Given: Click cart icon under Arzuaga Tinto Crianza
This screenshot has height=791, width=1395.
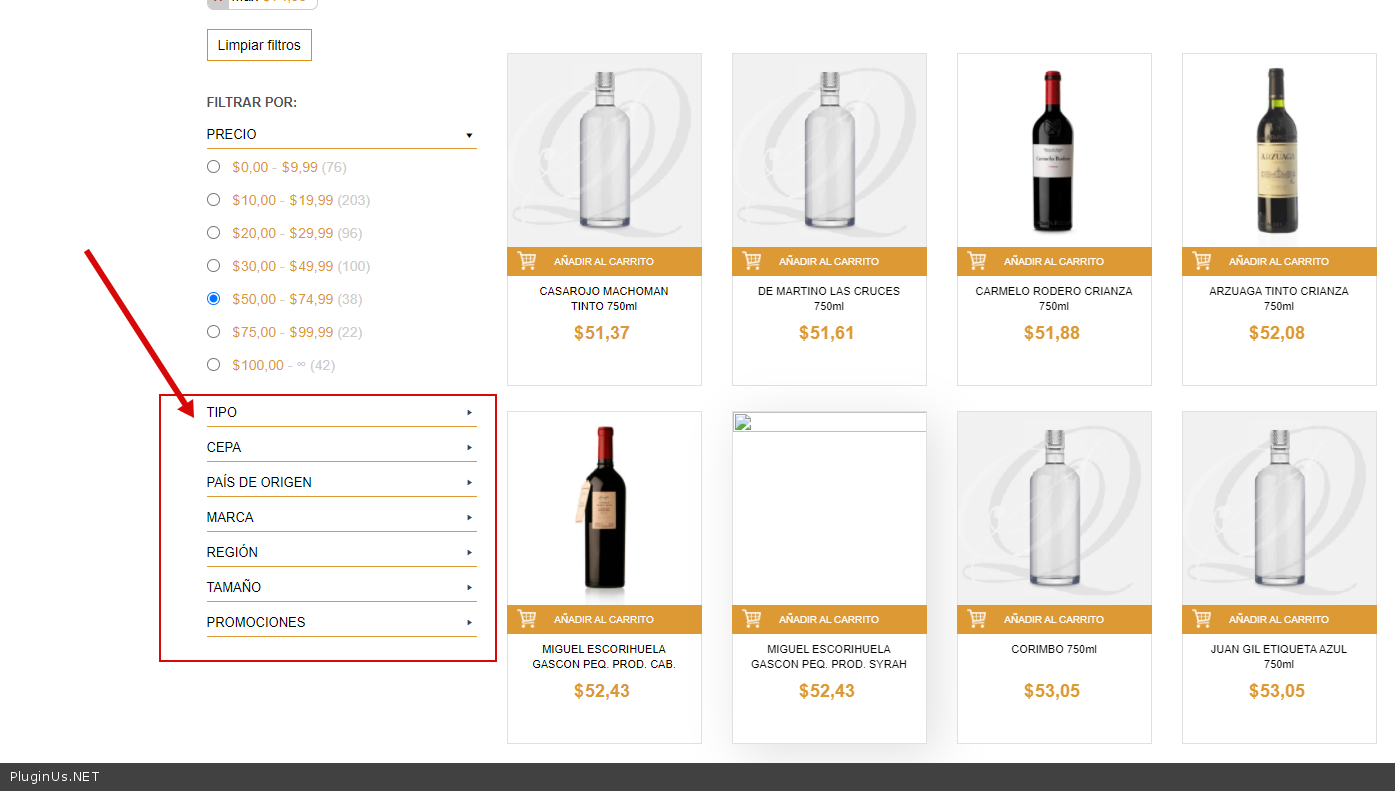Looking at the screenshot, I should pos(1202,261).
